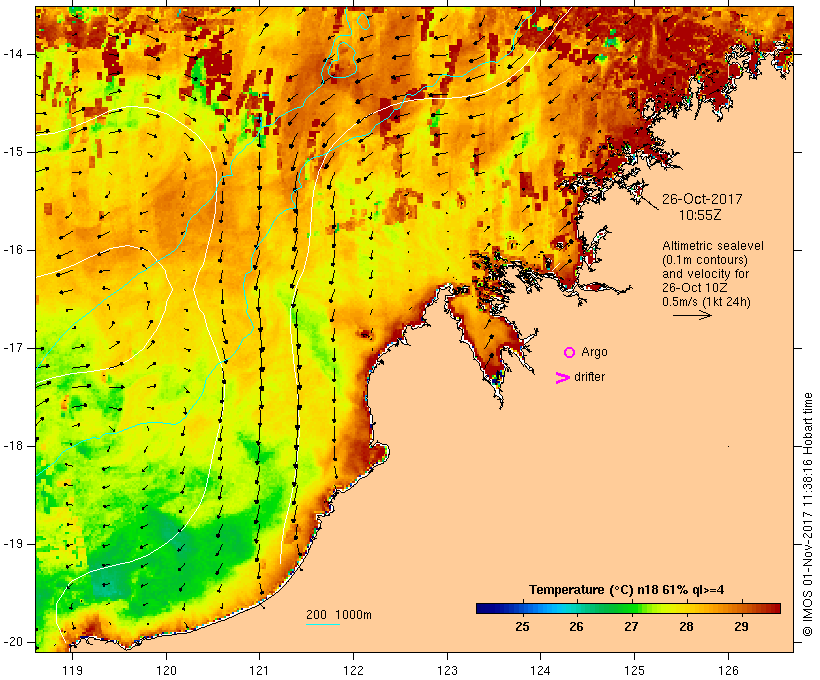
Task: Click the longitude axis label 125
Action: point(634,671)
